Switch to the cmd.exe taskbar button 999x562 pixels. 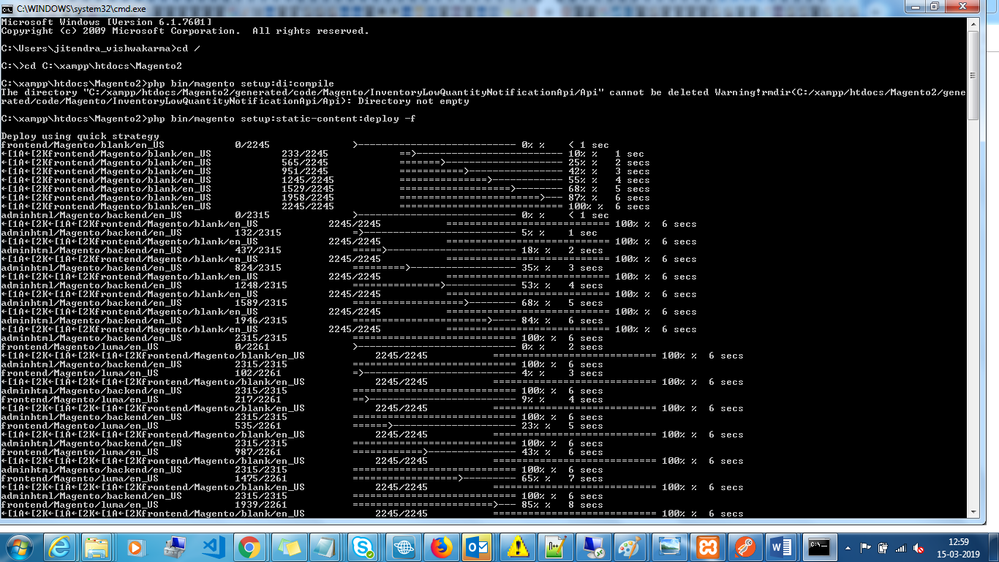(819, 547)
